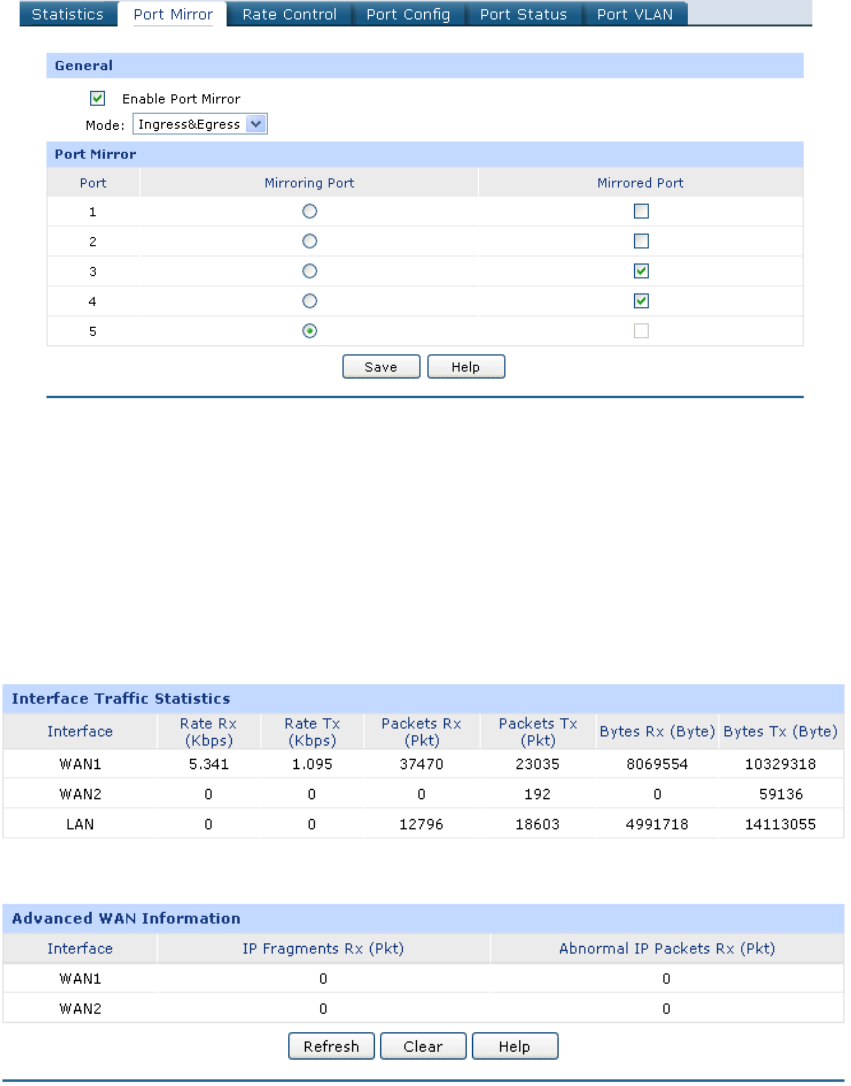
Task: Click the Save button
Action: 381,366
